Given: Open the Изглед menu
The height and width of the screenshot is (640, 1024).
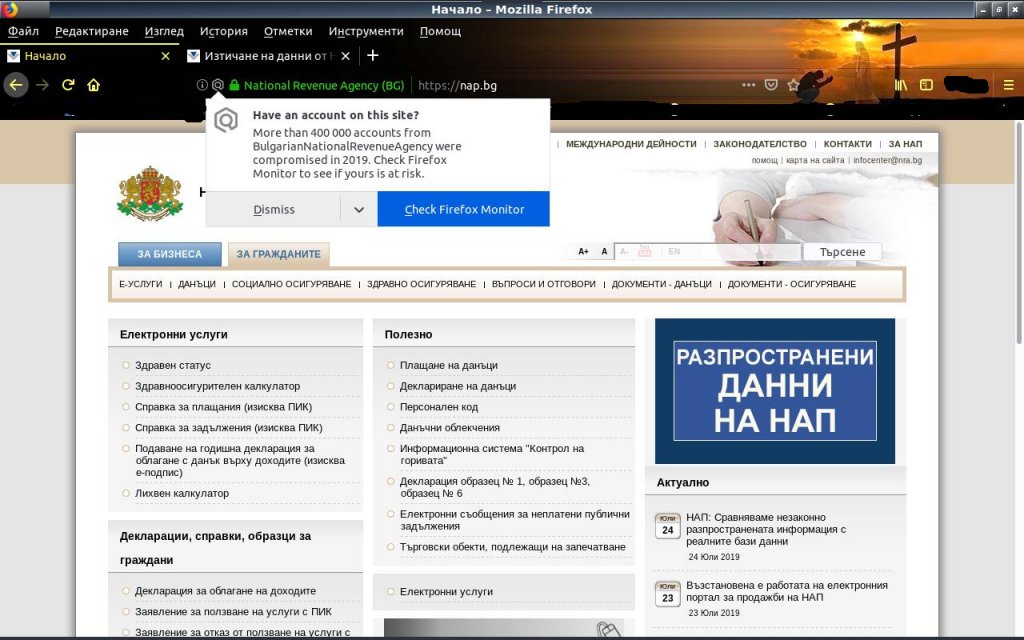Looking at the screenshot, I should pos(164,31).
